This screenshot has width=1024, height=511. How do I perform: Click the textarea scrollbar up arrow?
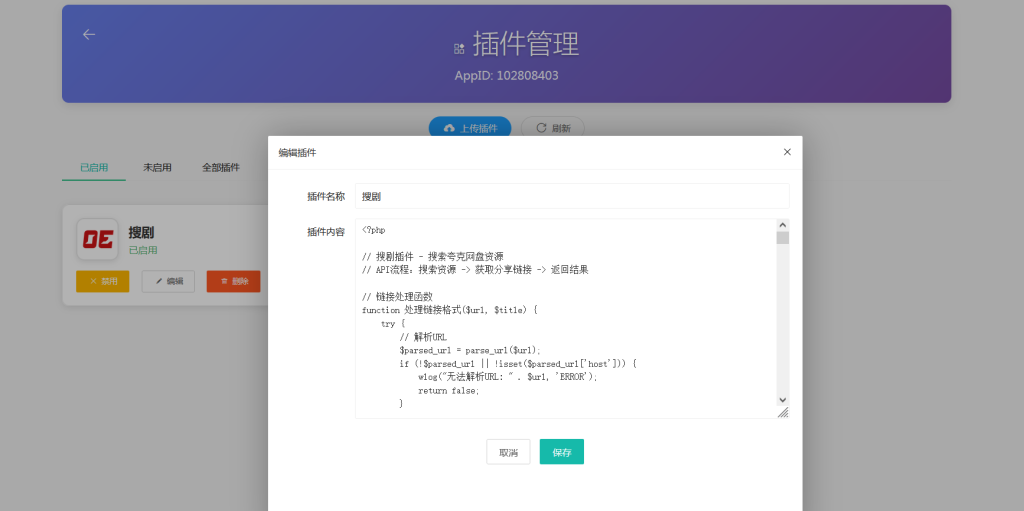click(782, 225)
